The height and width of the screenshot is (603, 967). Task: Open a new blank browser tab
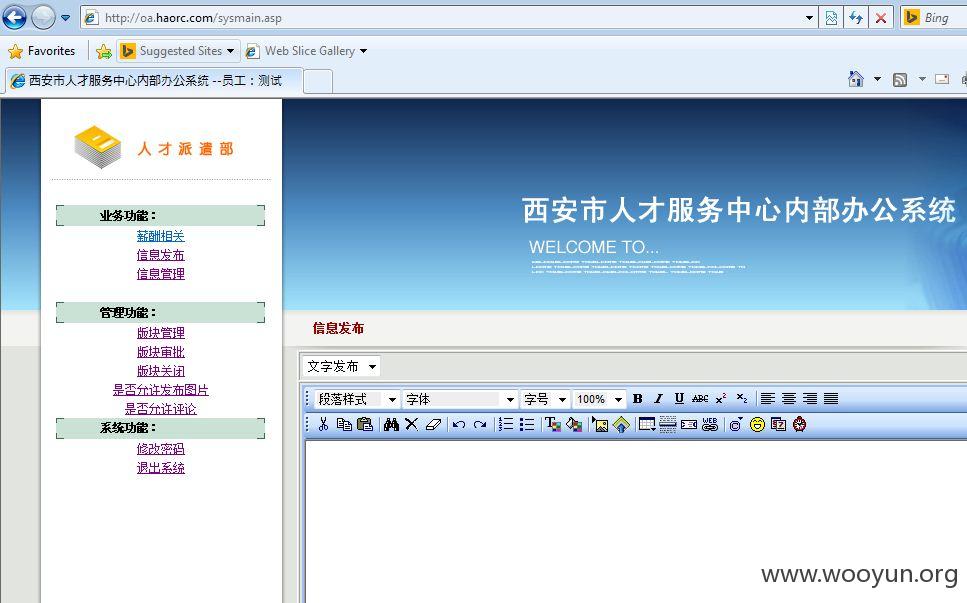click(318, 81)
